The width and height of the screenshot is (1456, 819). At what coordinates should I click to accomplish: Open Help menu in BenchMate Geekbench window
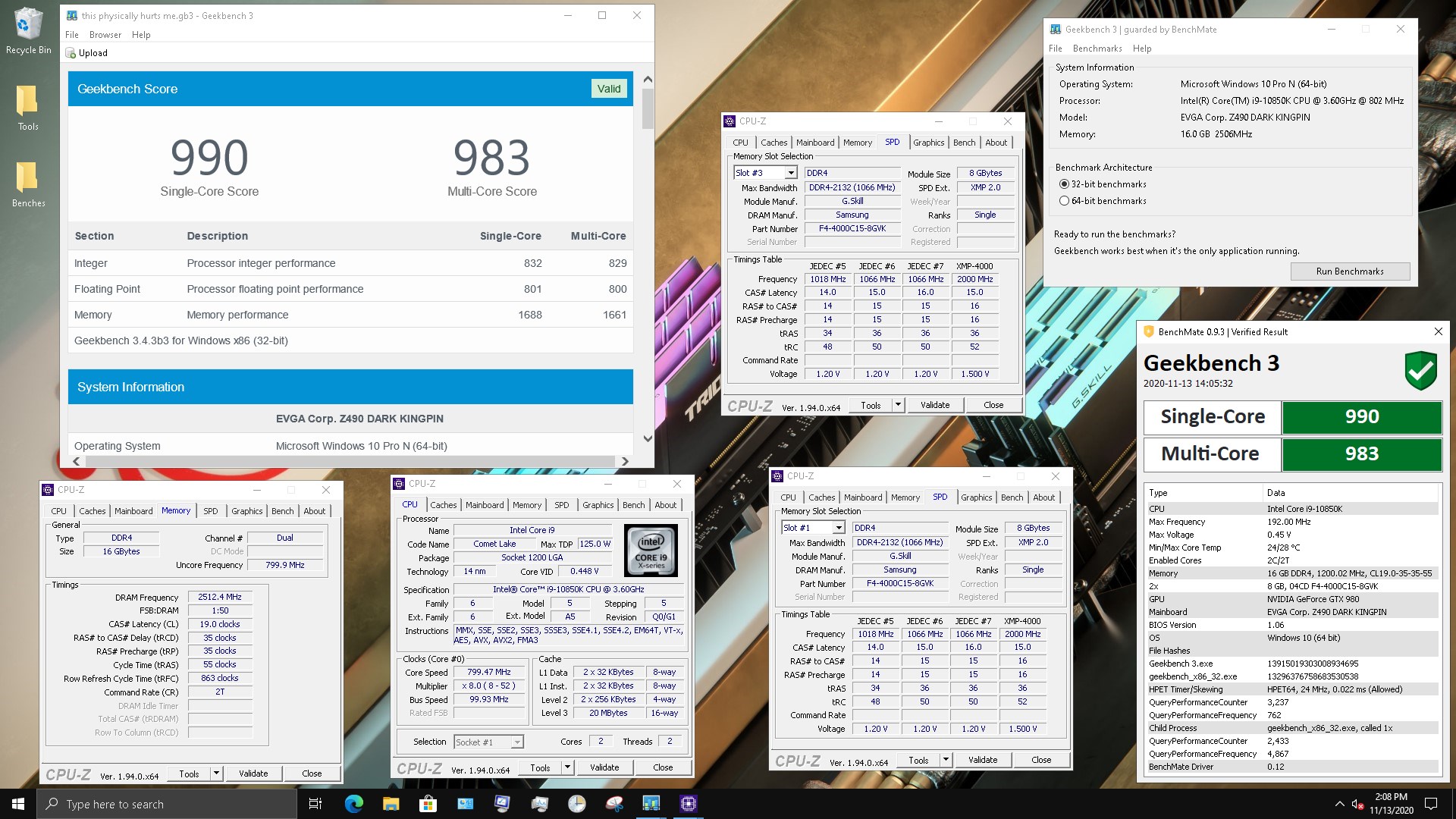(1142, 49)
